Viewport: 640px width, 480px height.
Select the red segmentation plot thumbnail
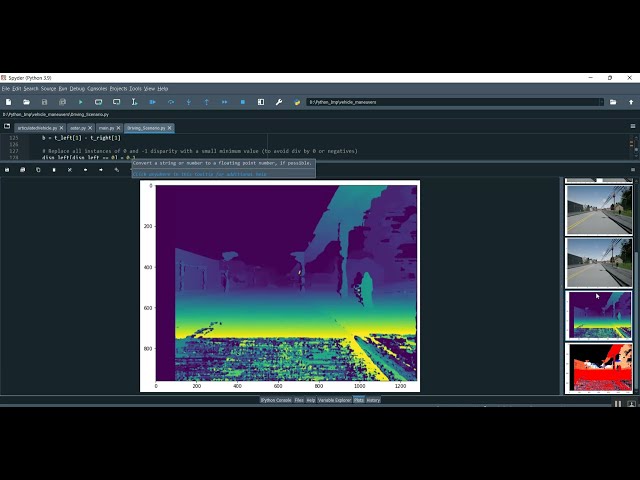click(x=599, y=368)
